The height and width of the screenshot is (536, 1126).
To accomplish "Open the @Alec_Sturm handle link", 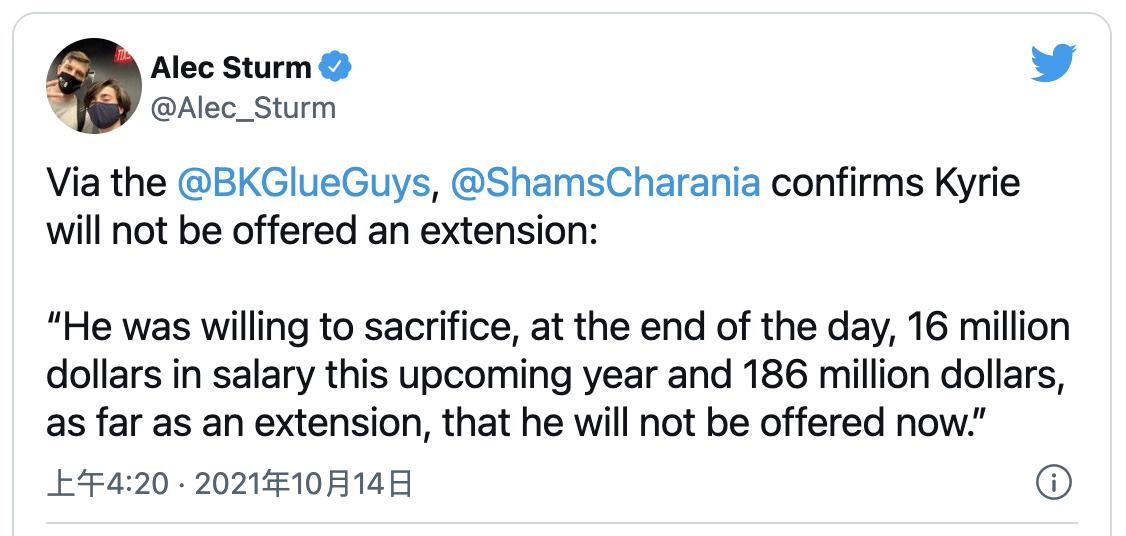I will (243, 106).
